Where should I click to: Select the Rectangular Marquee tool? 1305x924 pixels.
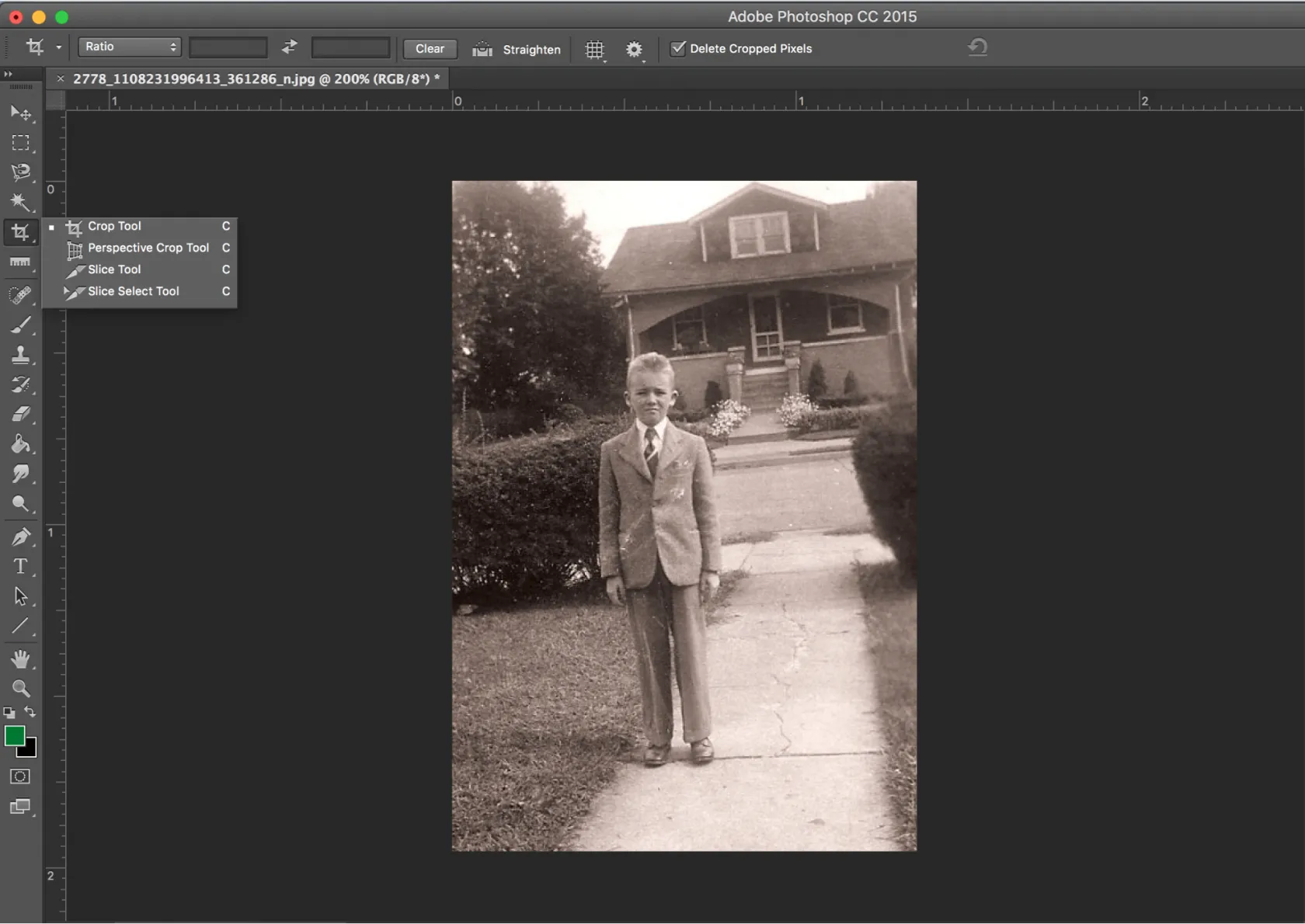[x=20, y=143]
